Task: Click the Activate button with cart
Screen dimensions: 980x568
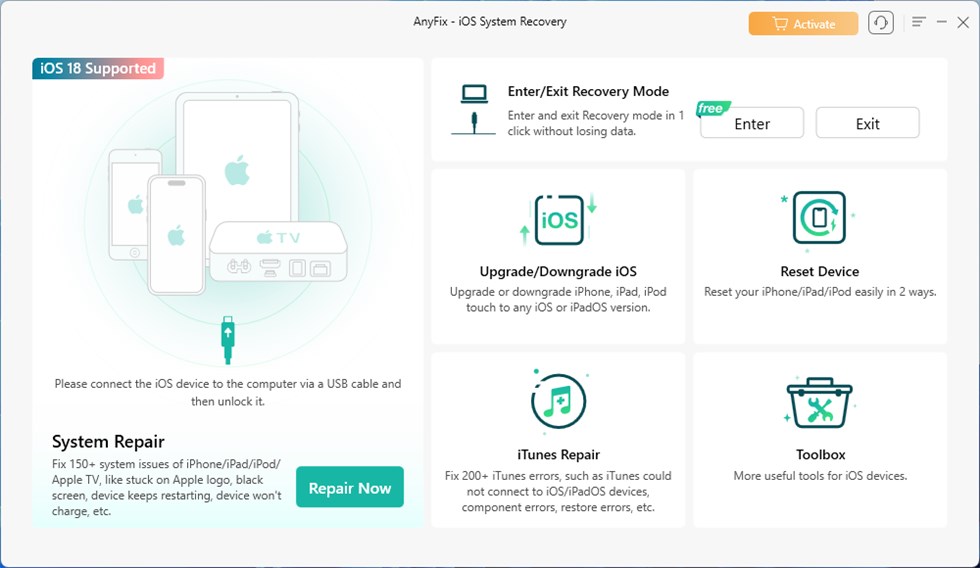Action: click(x=804, y=24)
